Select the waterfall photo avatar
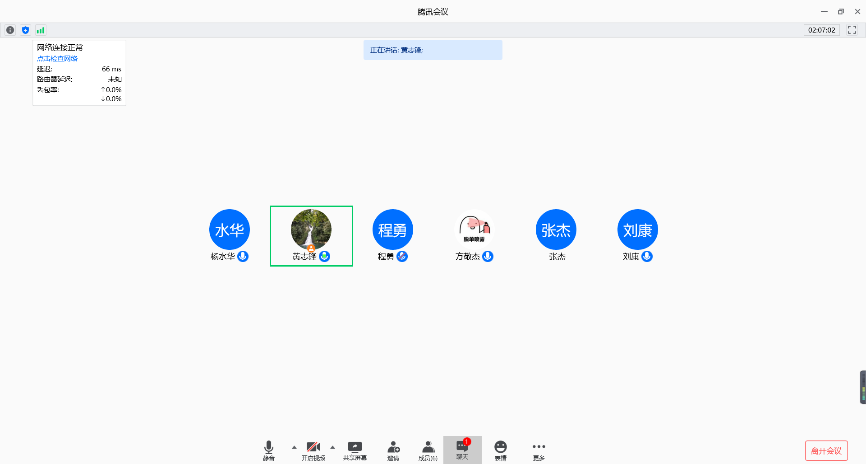The image size is (866, 464). tap(310, 229)
